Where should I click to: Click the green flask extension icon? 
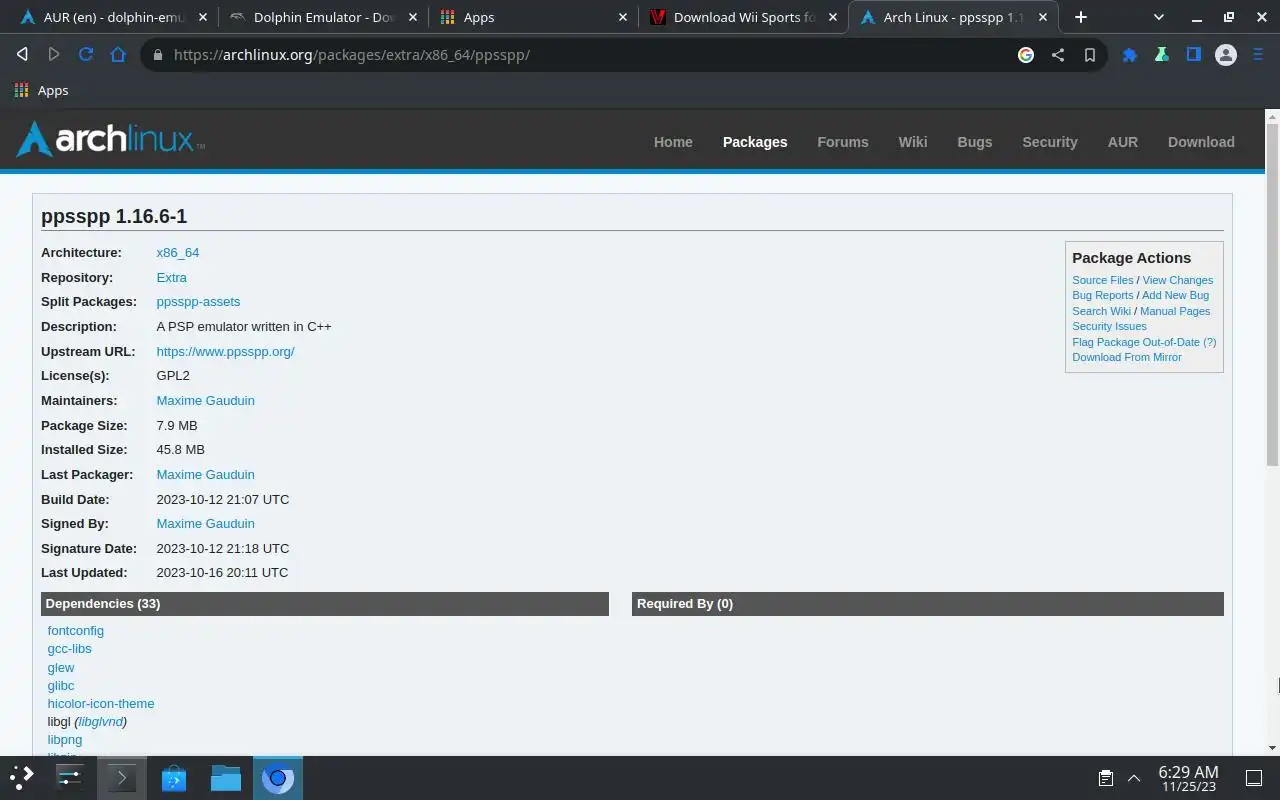click(x=1162, y=55)
